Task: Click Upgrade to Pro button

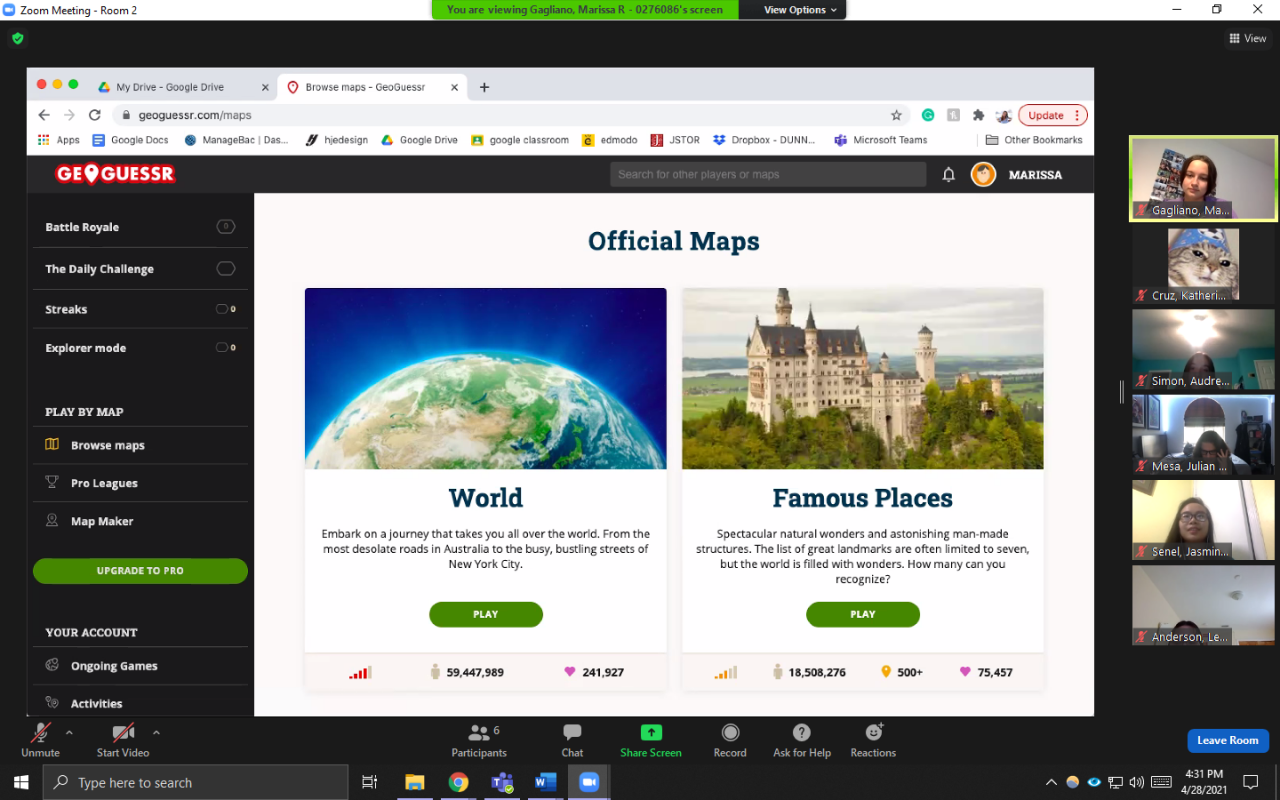Action: (140, 571)
